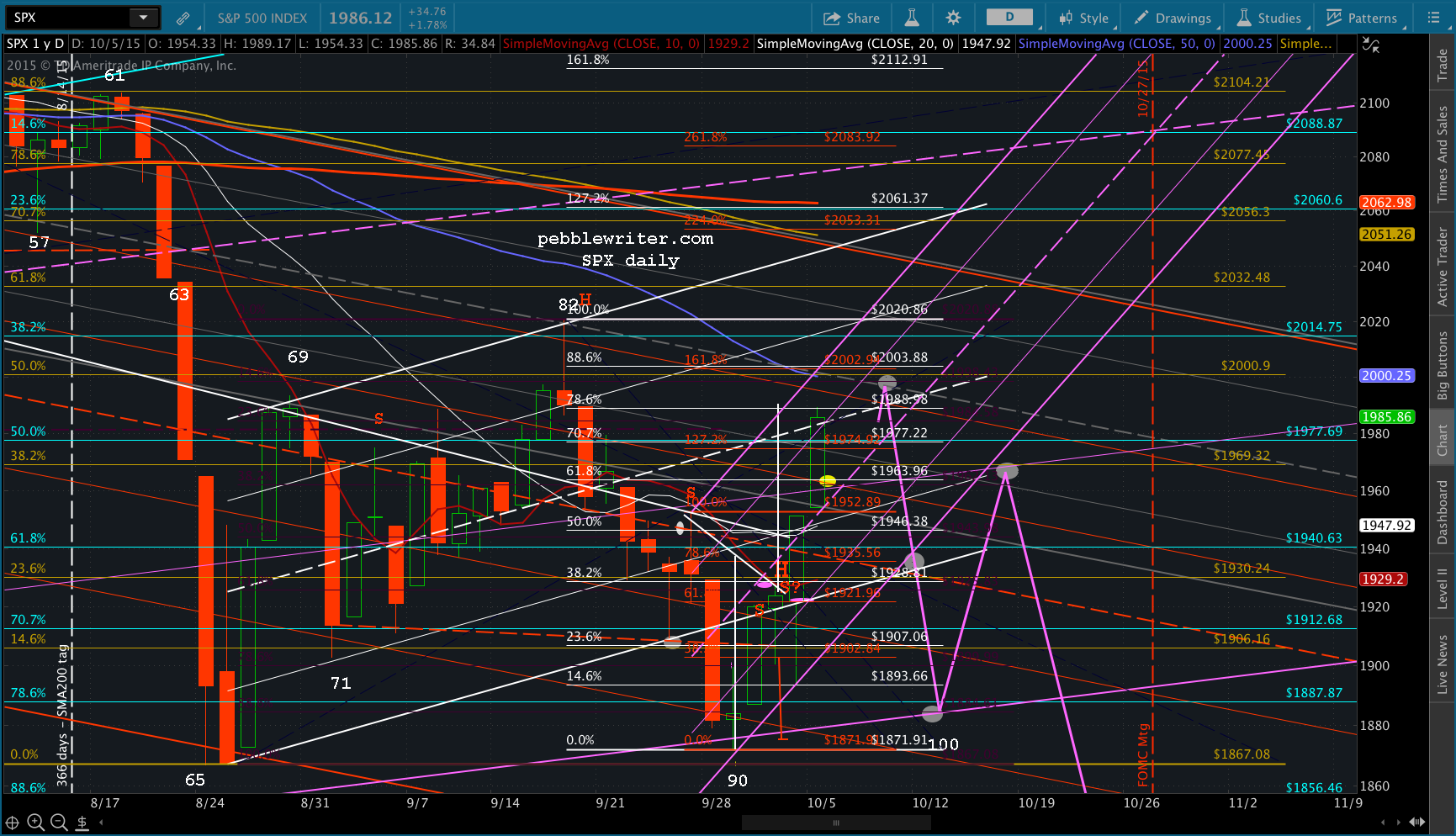Open the Dashboard side tab
The image size is (1456, 836).
pos(1443,512)
